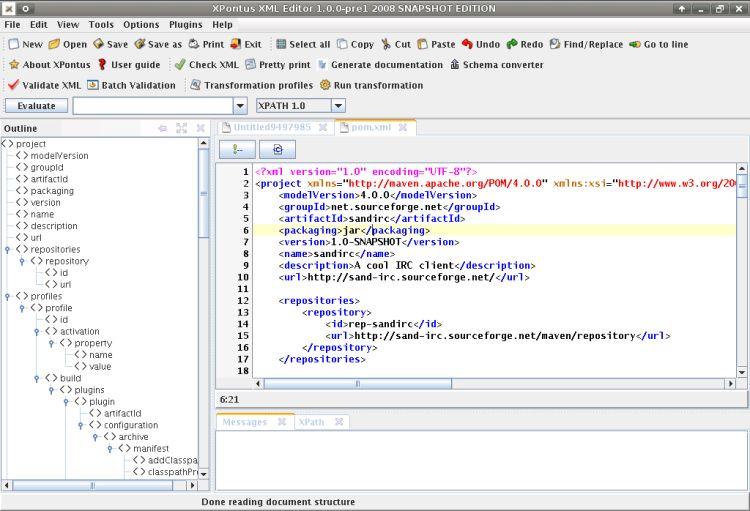Click the Exit toolbar icon

pos(236,44)
